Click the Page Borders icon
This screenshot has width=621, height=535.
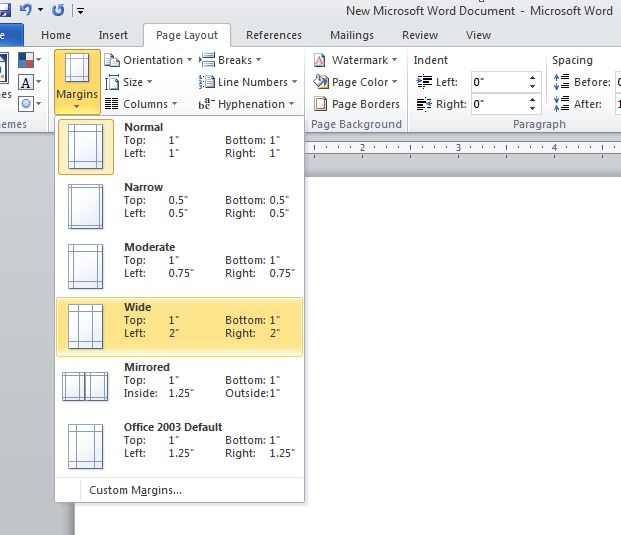[320, 104]
